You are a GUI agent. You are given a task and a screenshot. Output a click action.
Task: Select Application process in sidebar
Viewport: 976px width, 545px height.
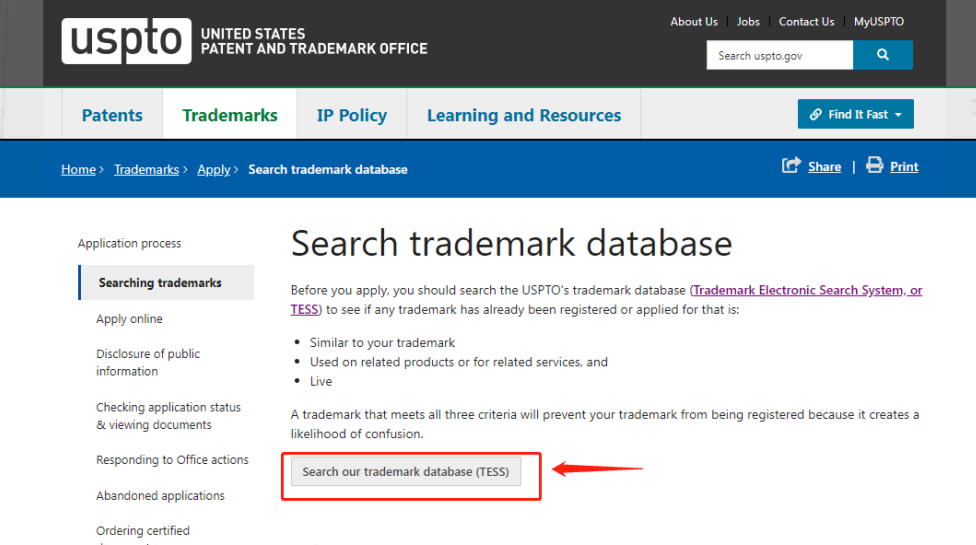click(129, 243)
